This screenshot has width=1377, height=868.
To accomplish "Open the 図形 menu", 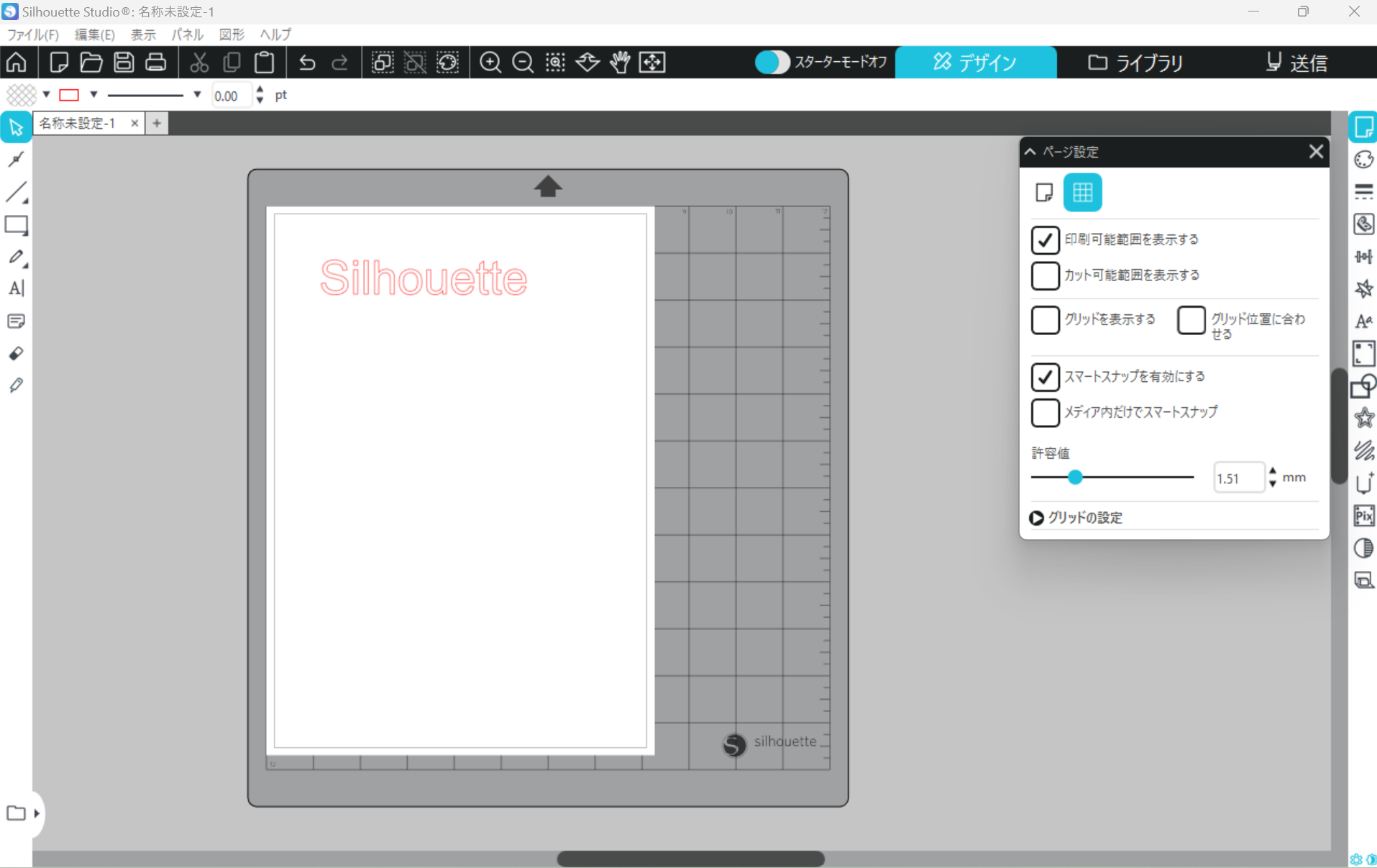I will click(232, 35).
